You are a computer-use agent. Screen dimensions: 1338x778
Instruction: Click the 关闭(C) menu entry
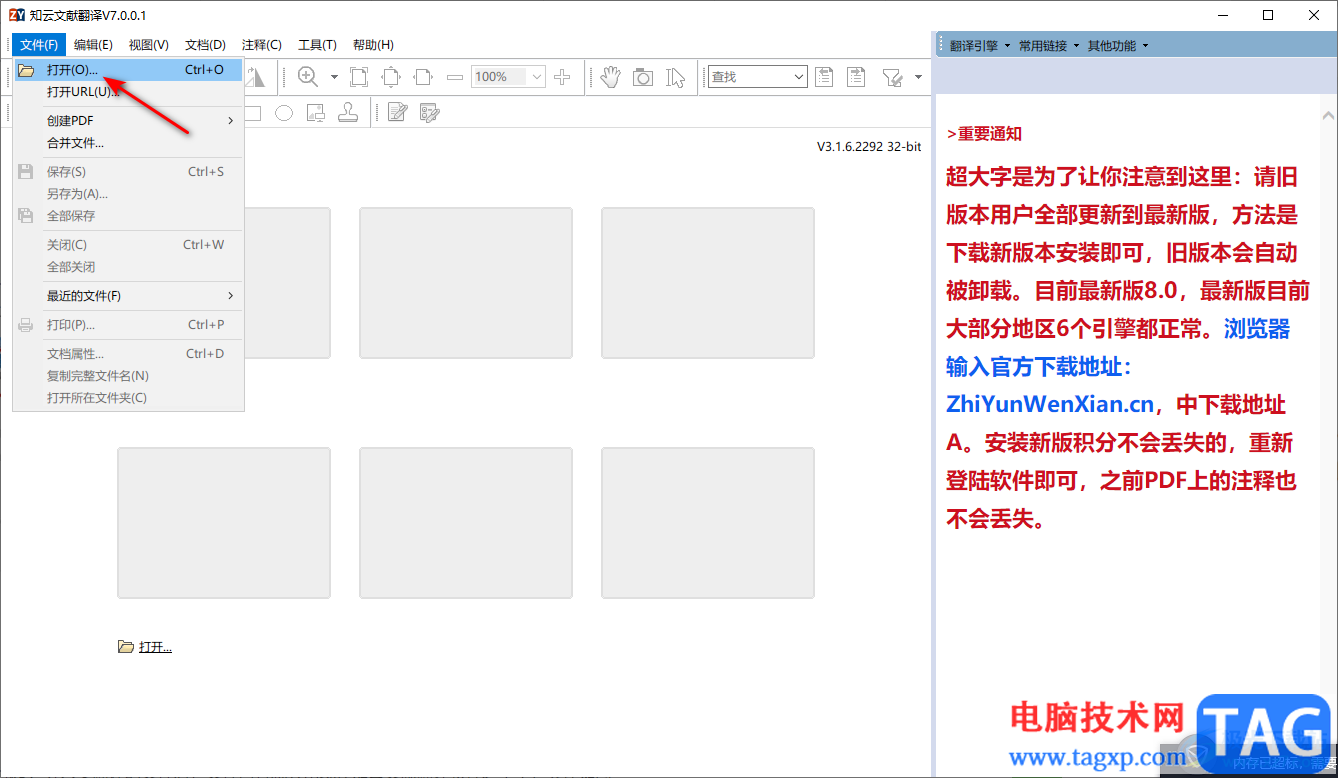point(128,245)
